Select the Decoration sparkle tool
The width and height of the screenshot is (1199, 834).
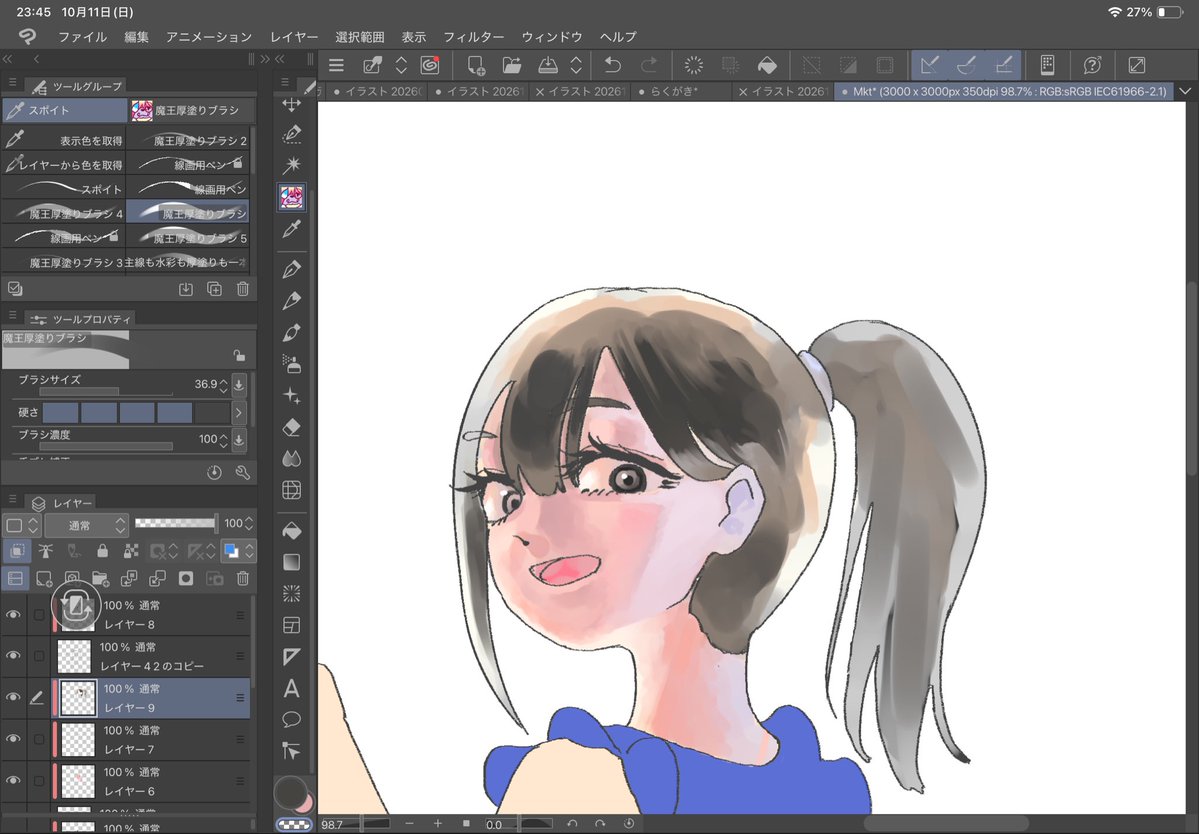pos(291,395)
